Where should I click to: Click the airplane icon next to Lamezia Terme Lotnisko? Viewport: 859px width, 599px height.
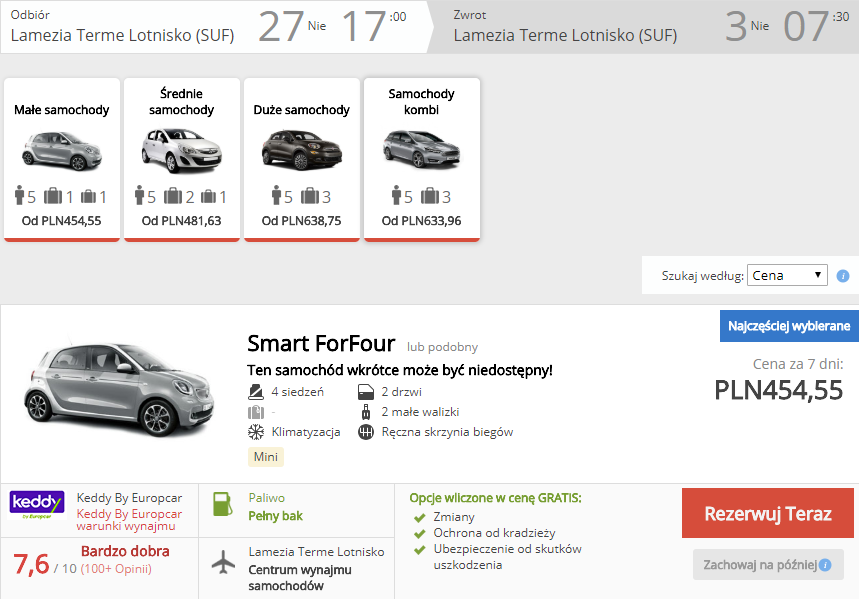(223, 562)
